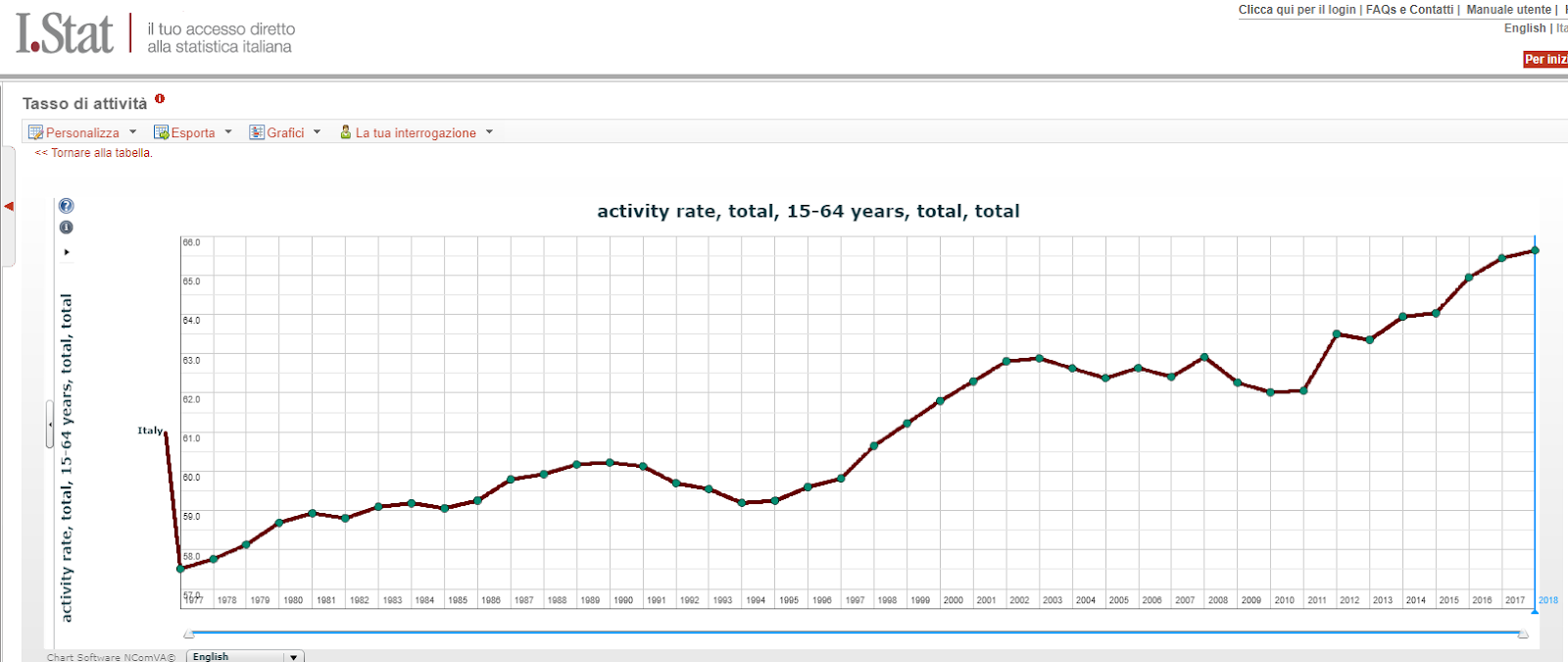Image resolution: width=1568 pixels, height=662 pixels.
Task: Expand the small black play arrow under info icon
Action: click(x=67, y=252)
